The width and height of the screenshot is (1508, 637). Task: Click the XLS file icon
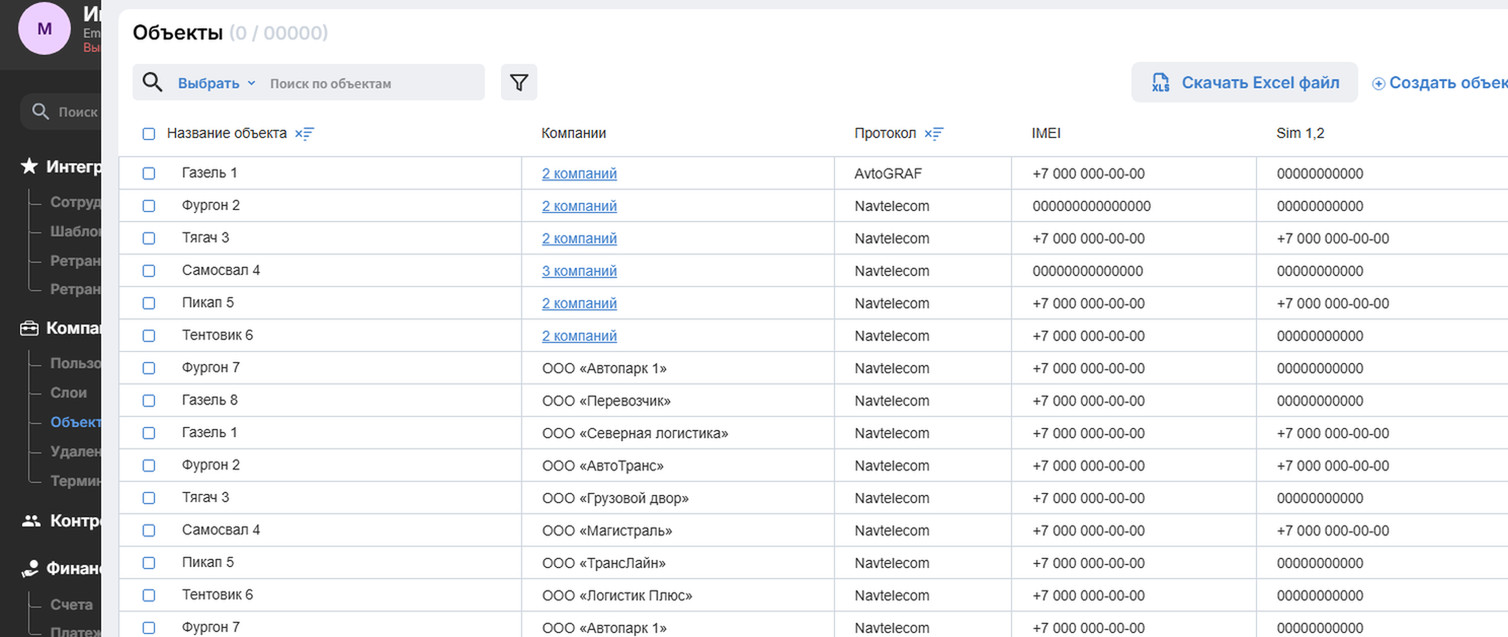click(1160, 83)
